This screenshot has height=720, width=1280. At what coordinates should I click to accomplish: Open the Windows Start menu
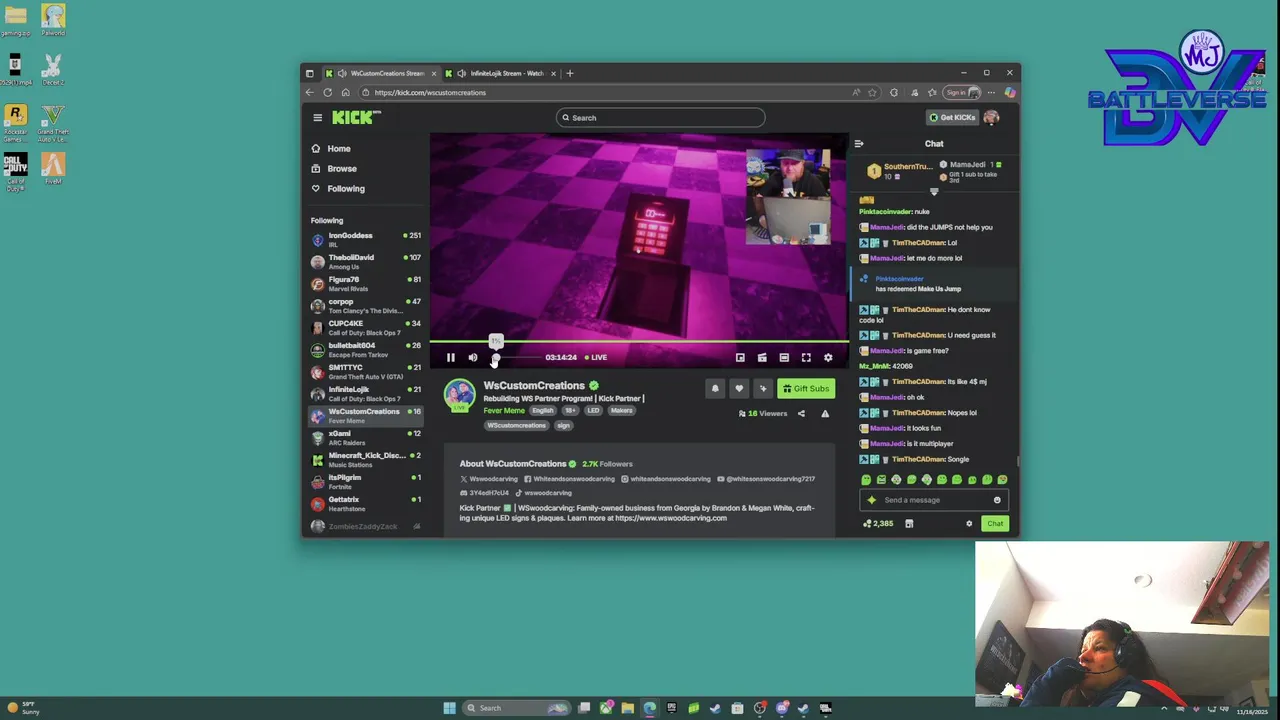point(450,708)
